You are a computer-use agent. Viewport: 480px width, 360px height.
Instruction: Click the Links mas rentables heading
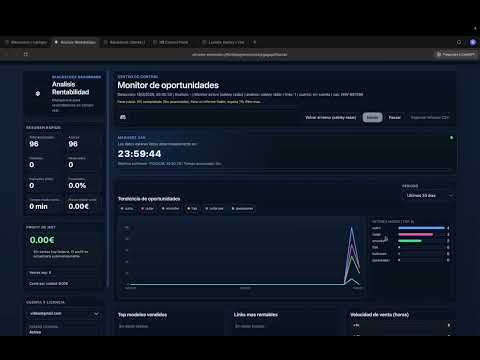point(256,315)
